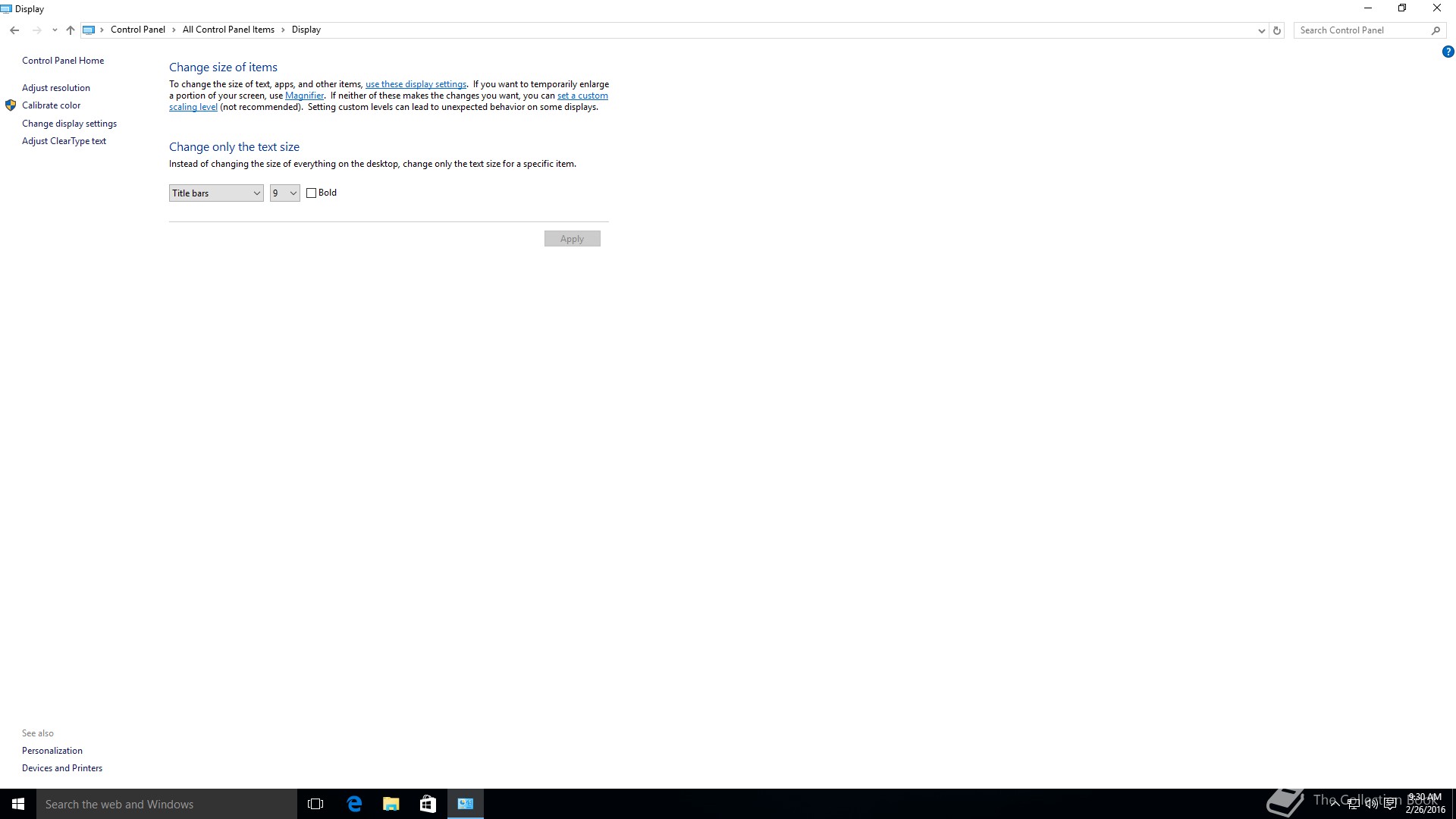The width and height of the screenshot is (1456, 819).
Task: Open Microsoft Edge from the taskbar
Action: tap(354, 804)
